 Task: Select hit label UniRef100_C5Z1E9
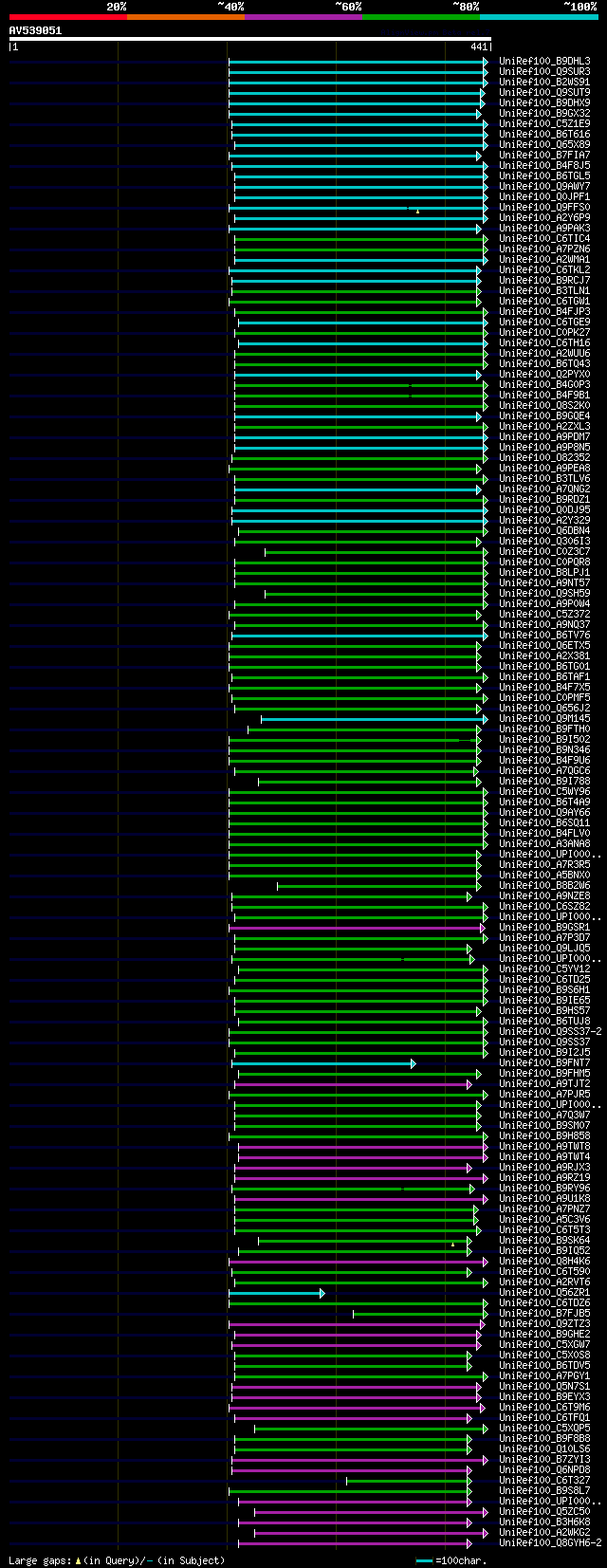[x=544, y=124]
